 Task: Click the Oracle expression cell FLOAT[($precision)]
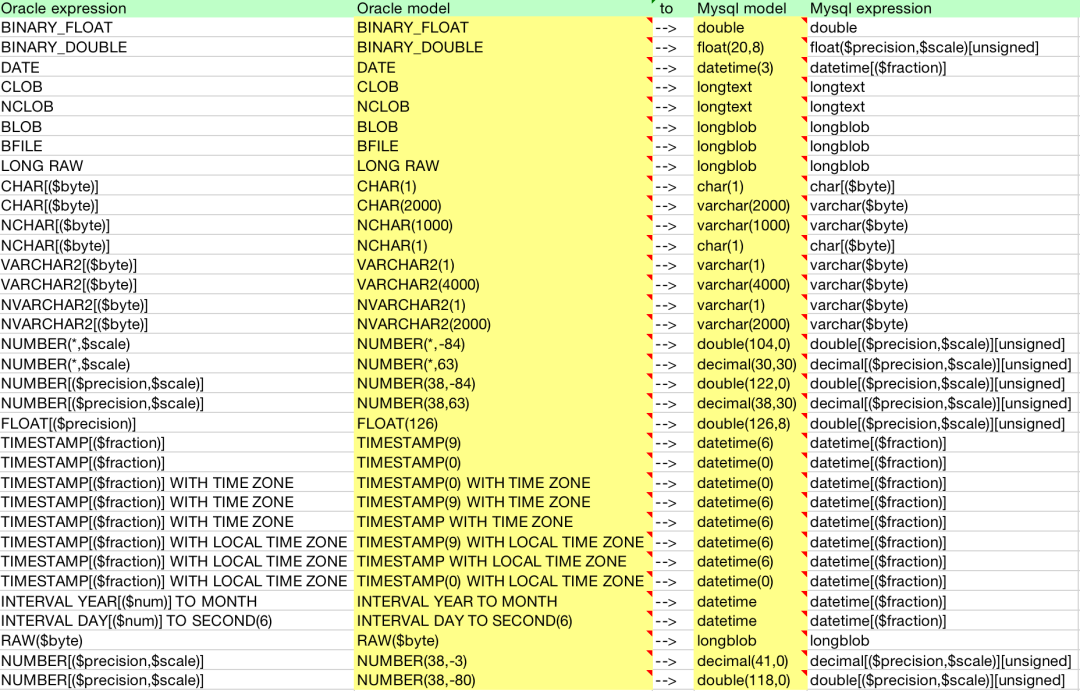176,424
